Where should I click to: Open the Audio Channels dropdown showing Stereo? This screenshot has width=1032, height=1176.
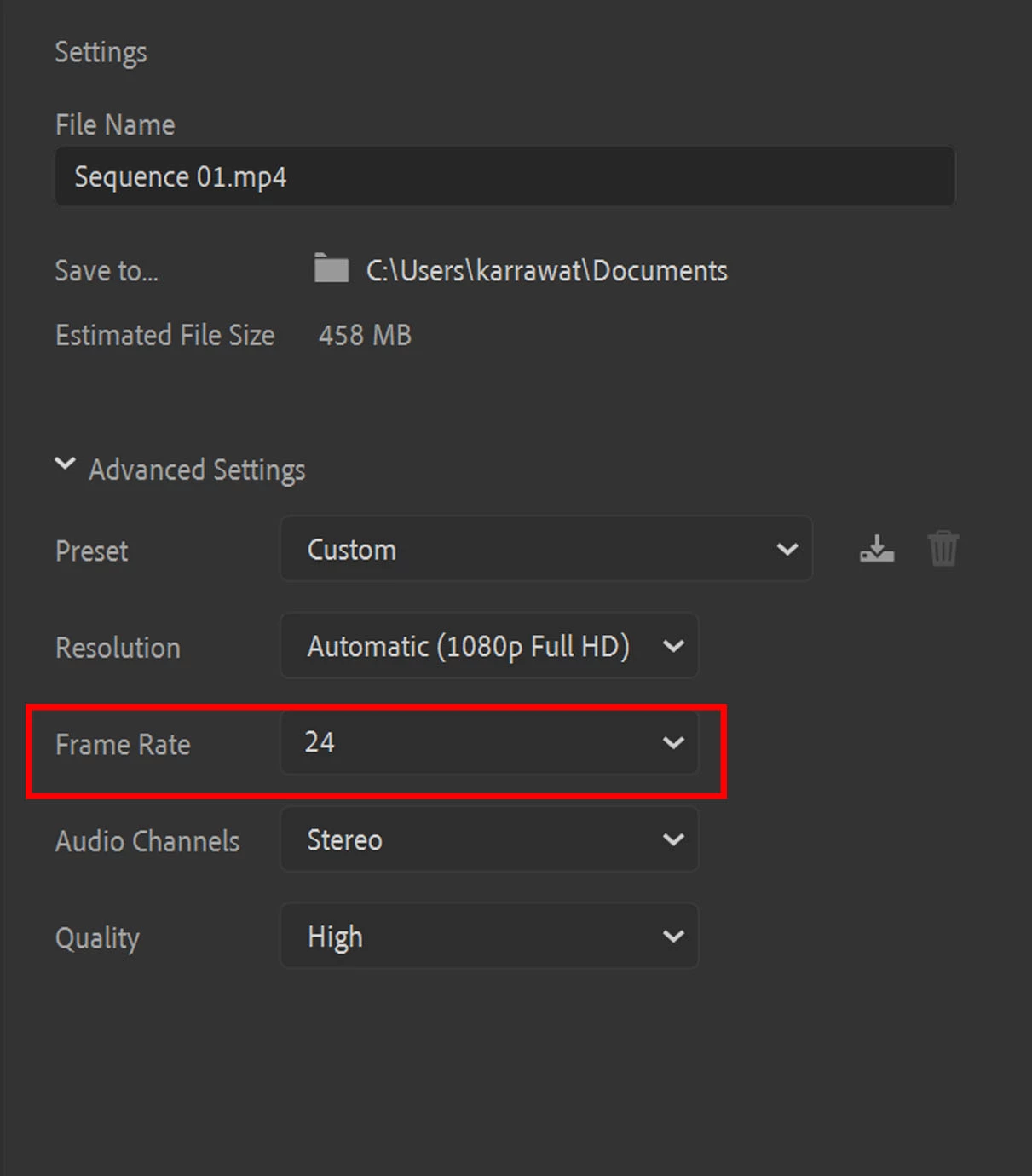click(x=489, y=840)
